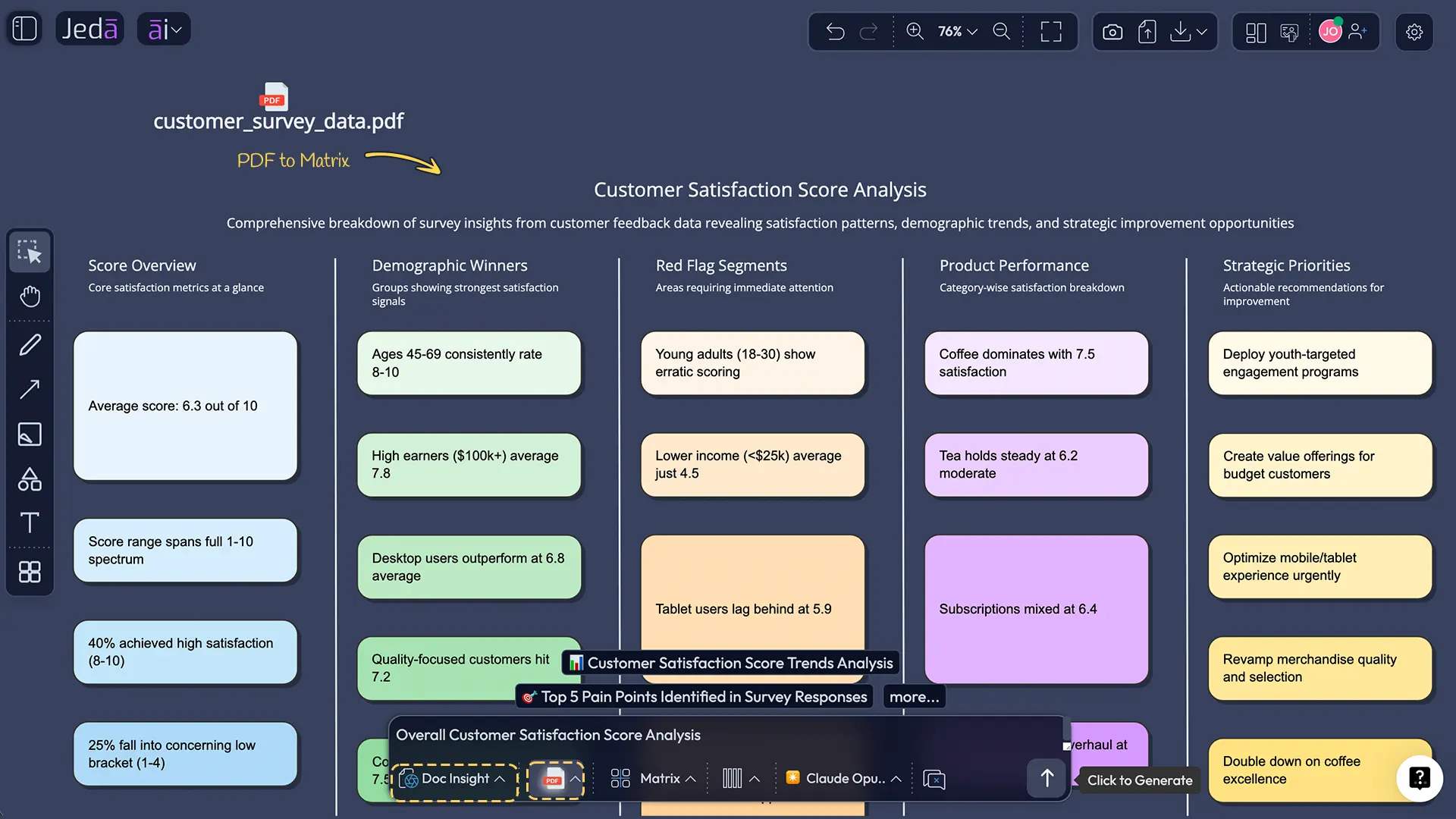This screenshot has height=819, width=1456.
Task: Pick the sticky note tool
Action: click(x=30, y=435)
